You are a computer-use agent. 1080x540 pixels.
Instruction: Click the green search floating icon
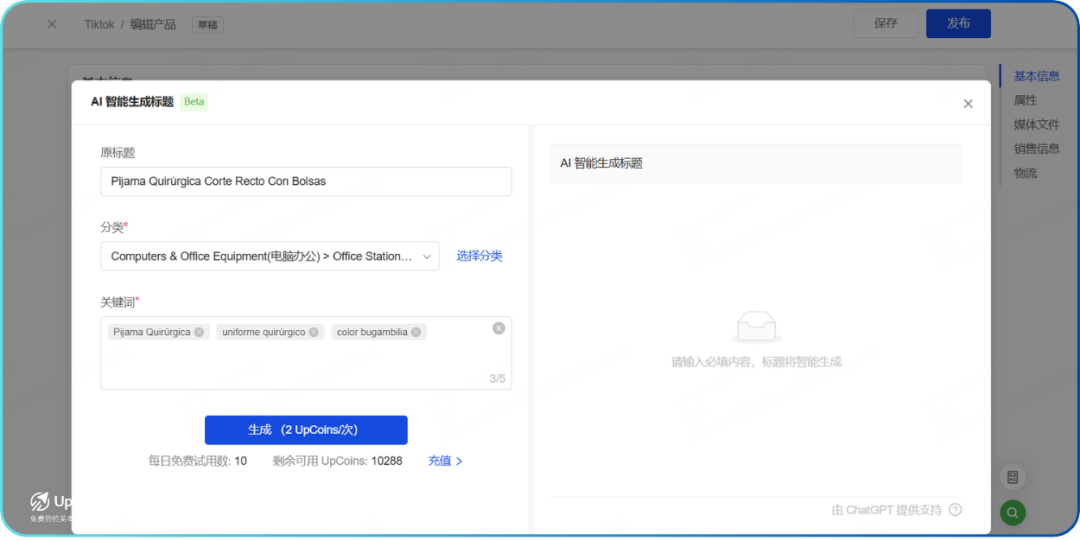1012,513
